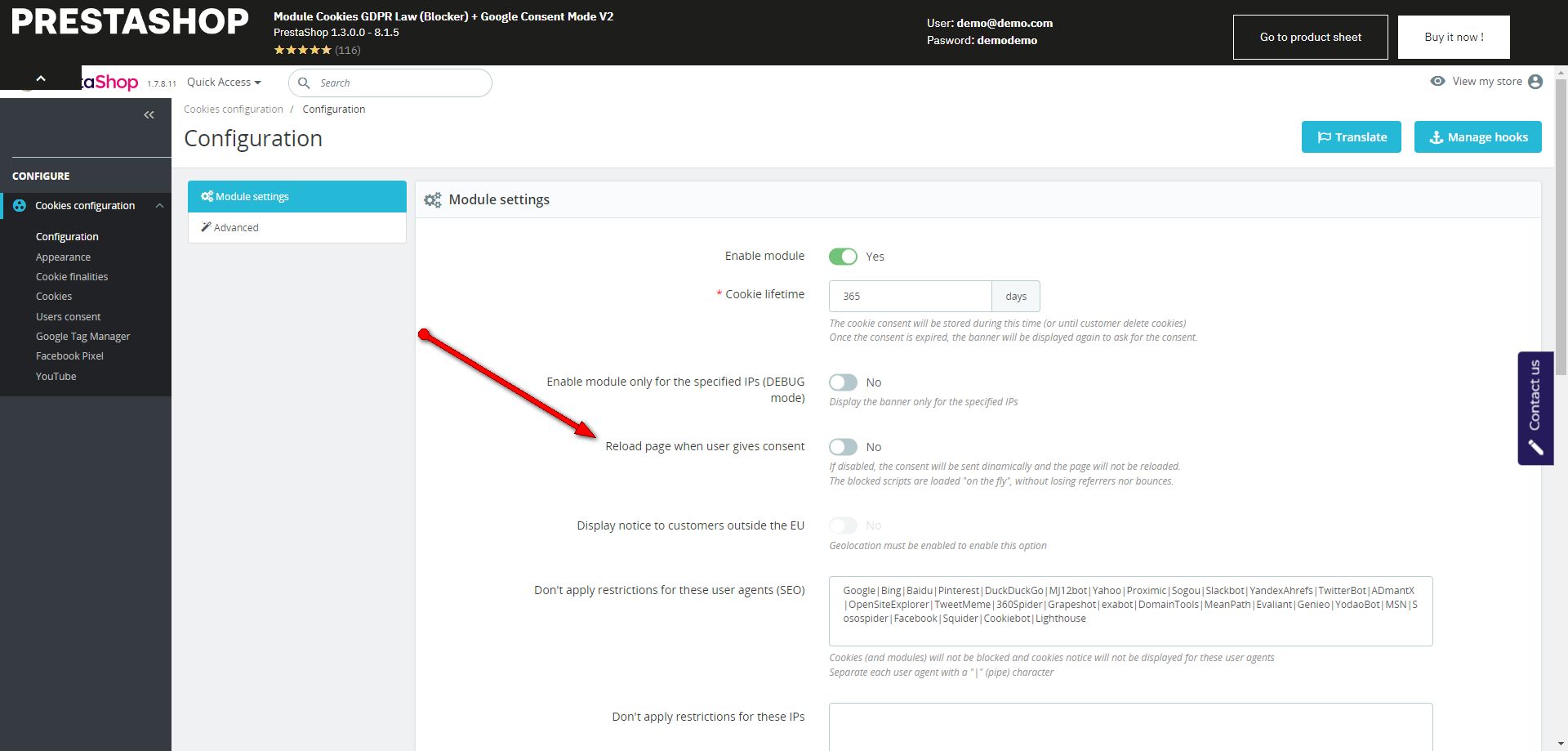This screenshot has width=1568, height=751.
Task: Open the Quick Access dropdown
Action: pyautogui.click(x=224, y=83)
